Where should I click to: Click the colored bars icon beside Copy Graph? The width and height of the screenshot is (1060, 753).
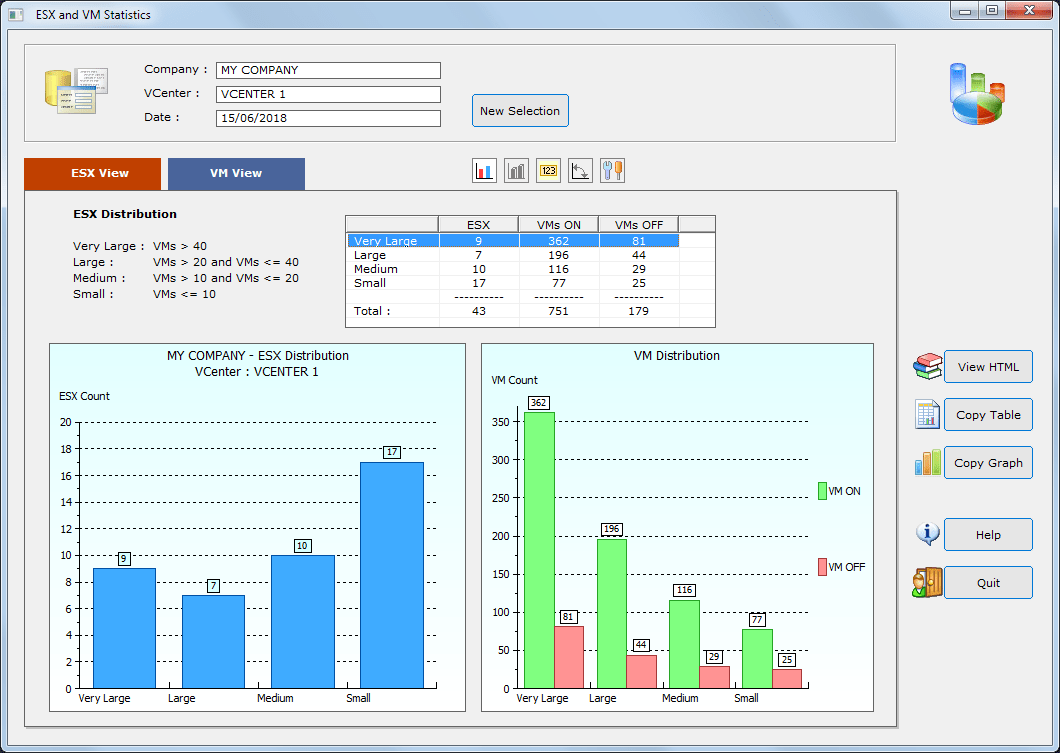tap(927, 462)
